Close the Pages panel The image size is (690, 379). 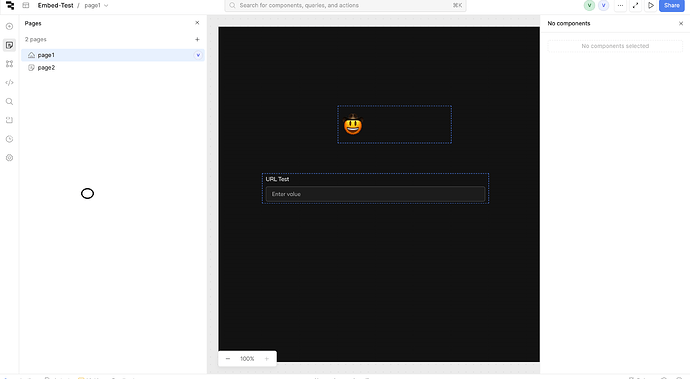[197, 23]
